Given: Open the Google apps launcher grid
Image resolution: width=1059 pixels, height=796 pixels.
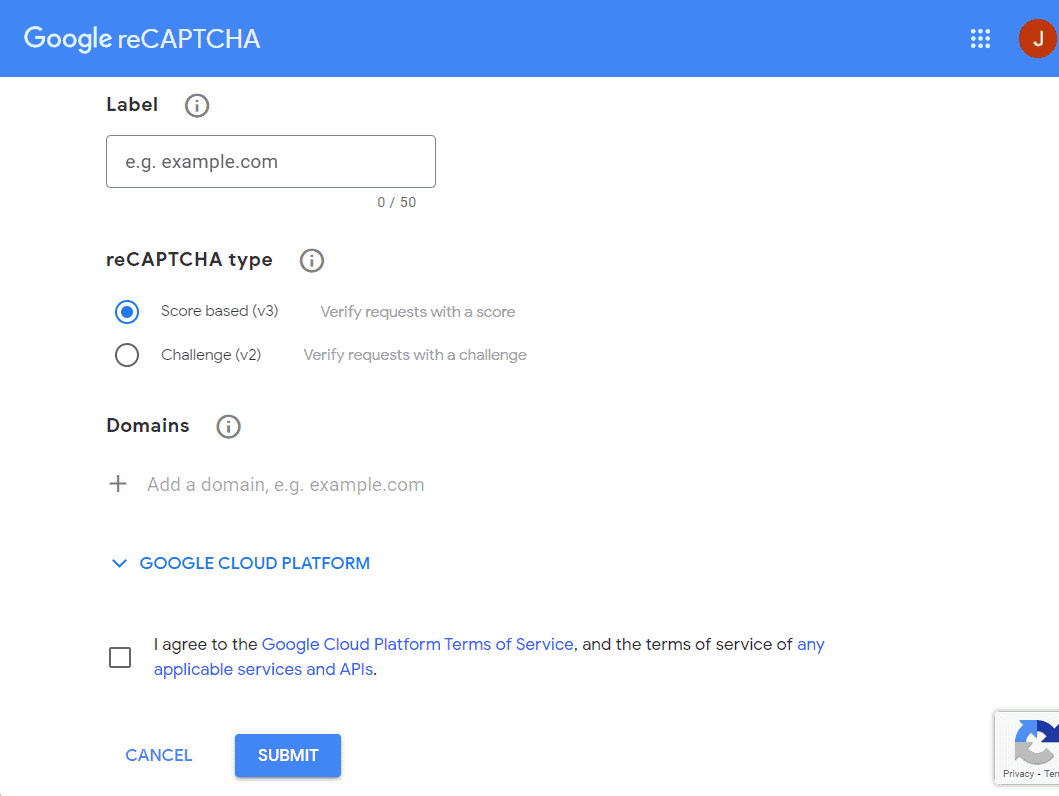Looking at the screenshot, I should (980, 38).
